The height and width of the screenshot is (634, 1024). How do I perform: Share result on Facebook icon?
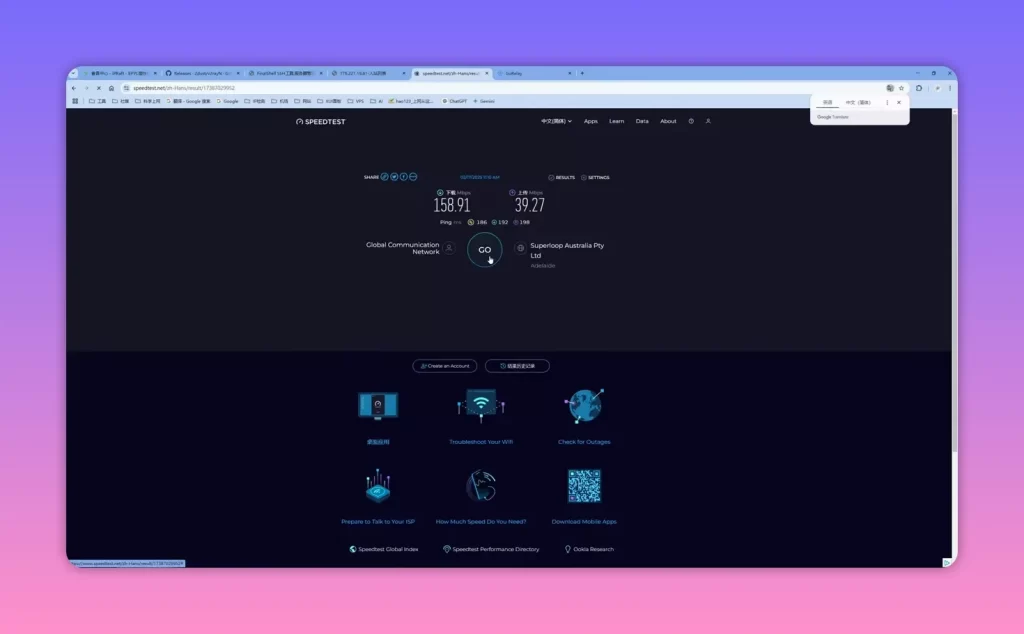(404, 177)
